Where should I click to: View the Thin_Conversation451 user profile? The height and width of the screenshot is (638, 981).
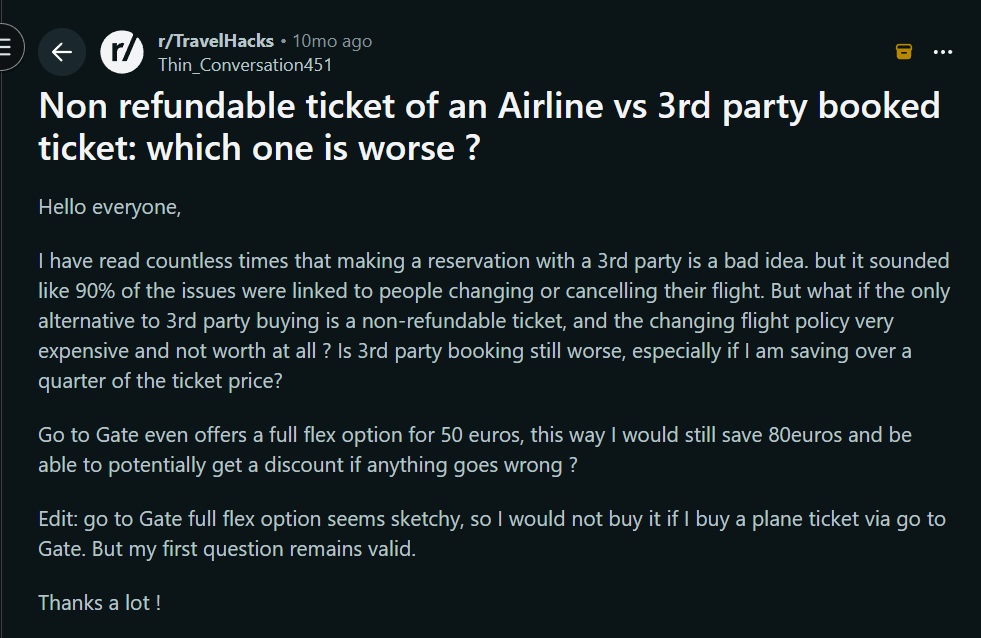point(245,64)
